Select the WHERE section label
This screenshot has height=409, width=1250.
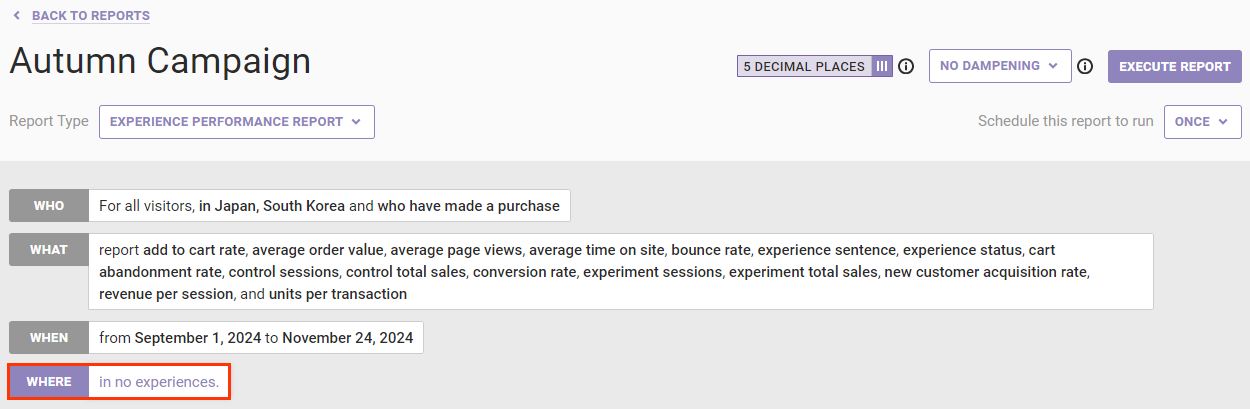49,382
